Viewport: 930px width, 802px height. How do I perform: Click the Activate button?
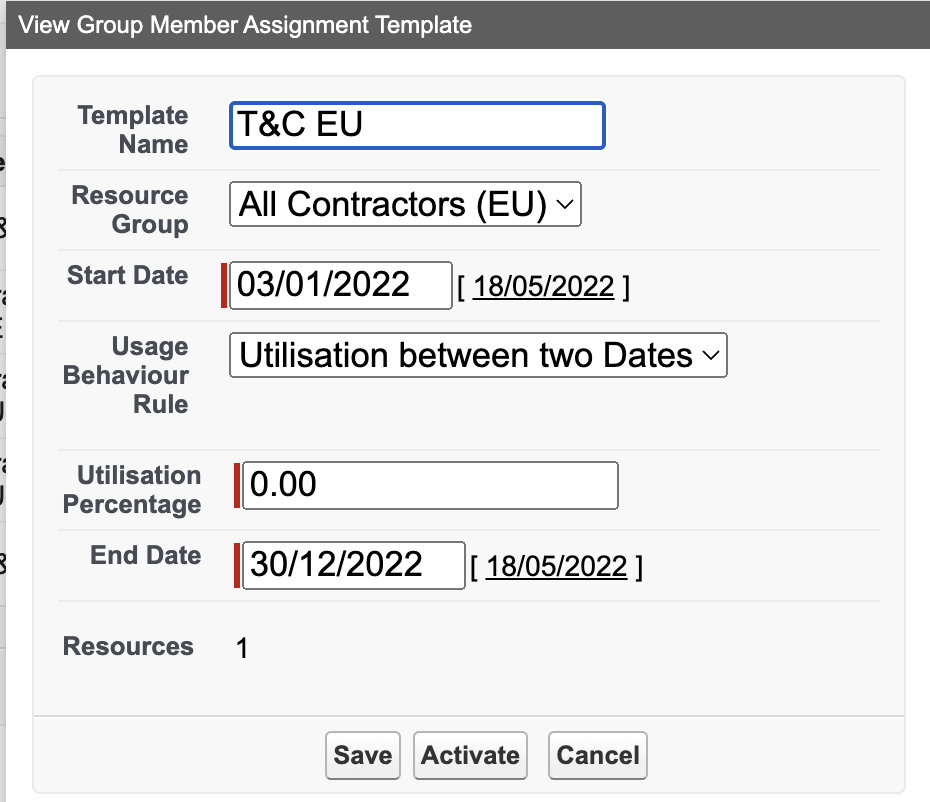tap(470, 755)
